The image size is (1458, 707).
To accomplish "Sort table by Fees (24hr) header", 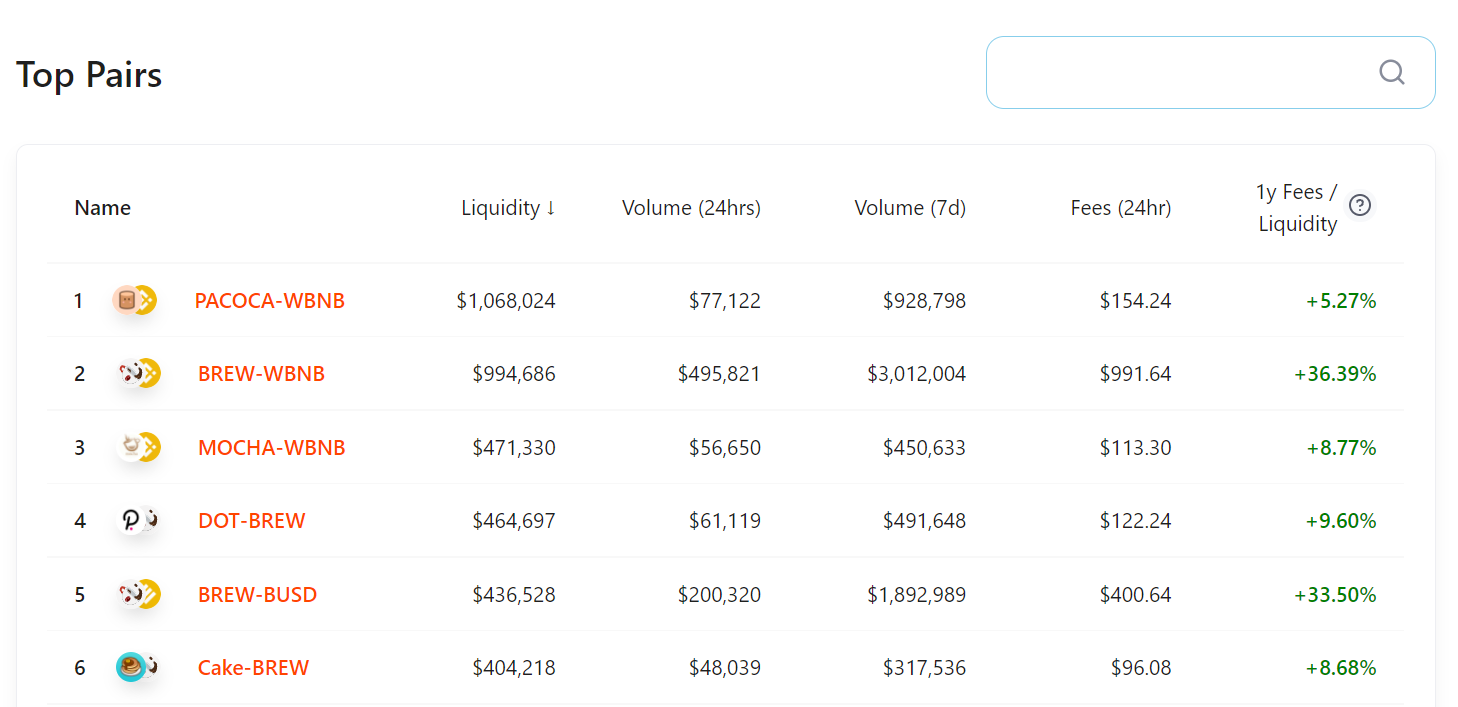I will 1120,208.
